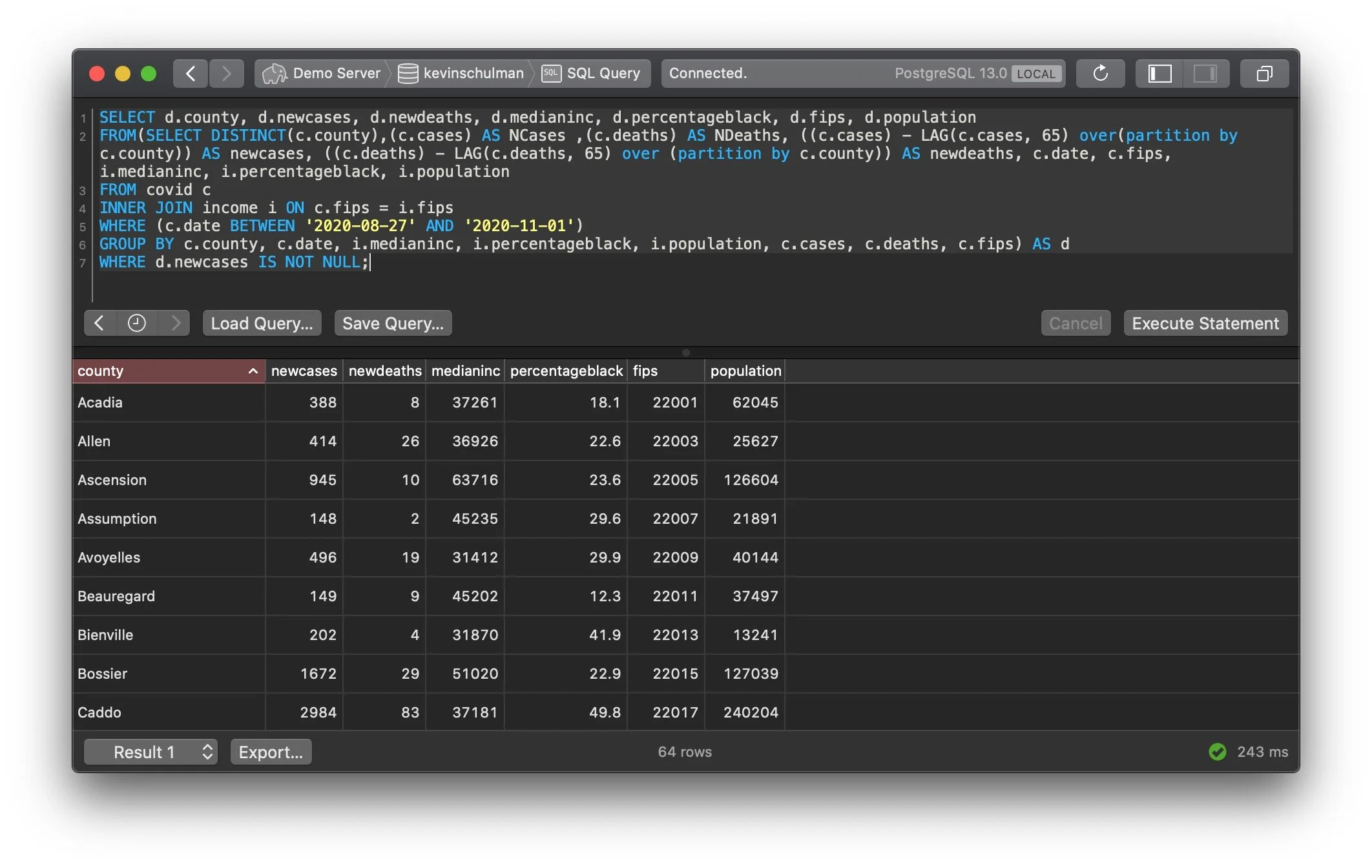This screenshot has height=868, width=1372.
Task: Click Load Query... button
Action: [262, 323]
